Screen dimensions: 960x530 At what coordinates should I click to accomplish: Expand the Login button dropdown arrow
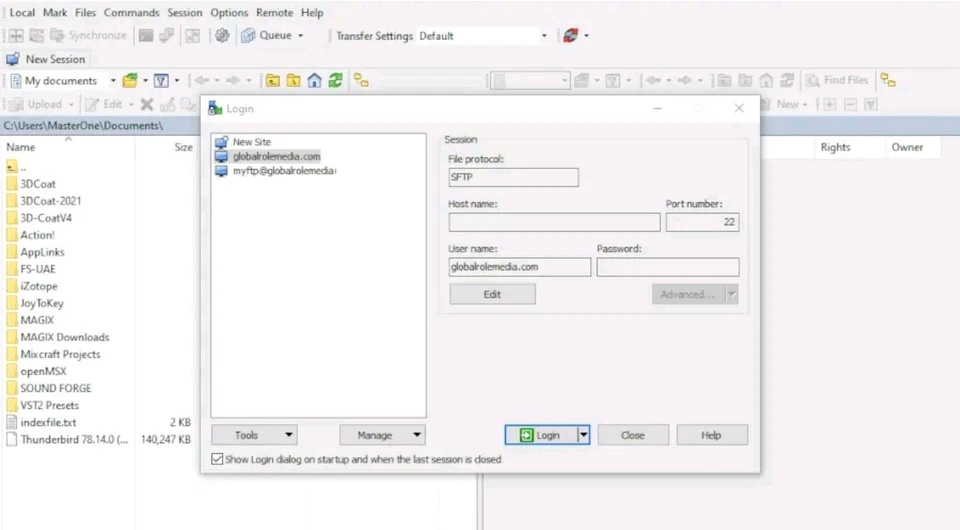[x=583, y=435]
